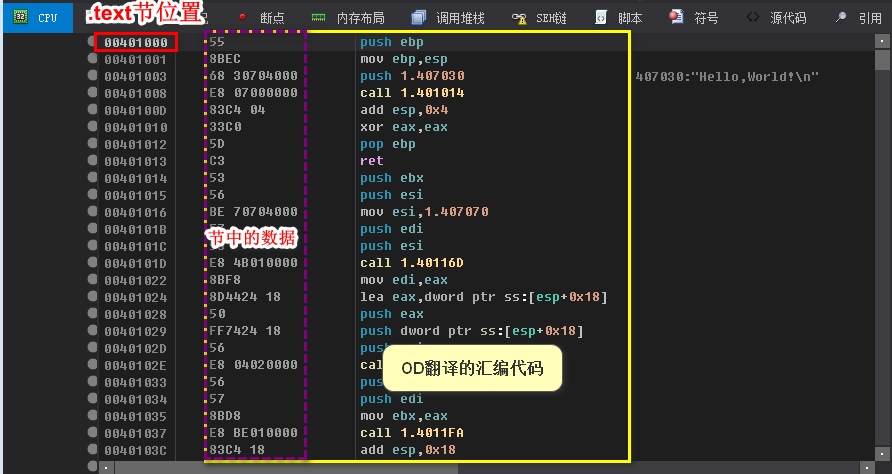The width and height of the screenshot is (892, 474).
Task: Open the 断点 breakpoints tab
Action: 262,18
